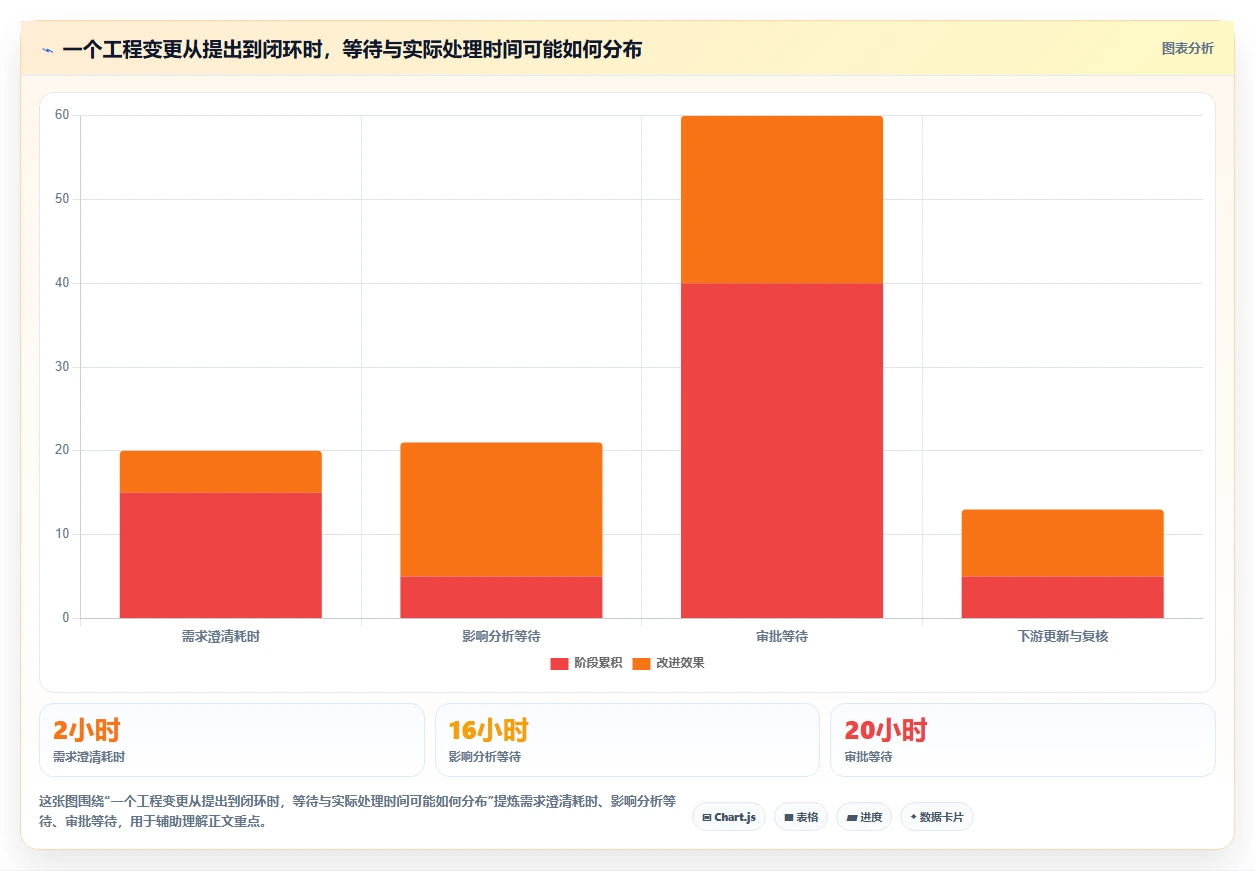Click the chart title text in the header
Viewport: 1255px width, 871px height.
click(352, 49)
